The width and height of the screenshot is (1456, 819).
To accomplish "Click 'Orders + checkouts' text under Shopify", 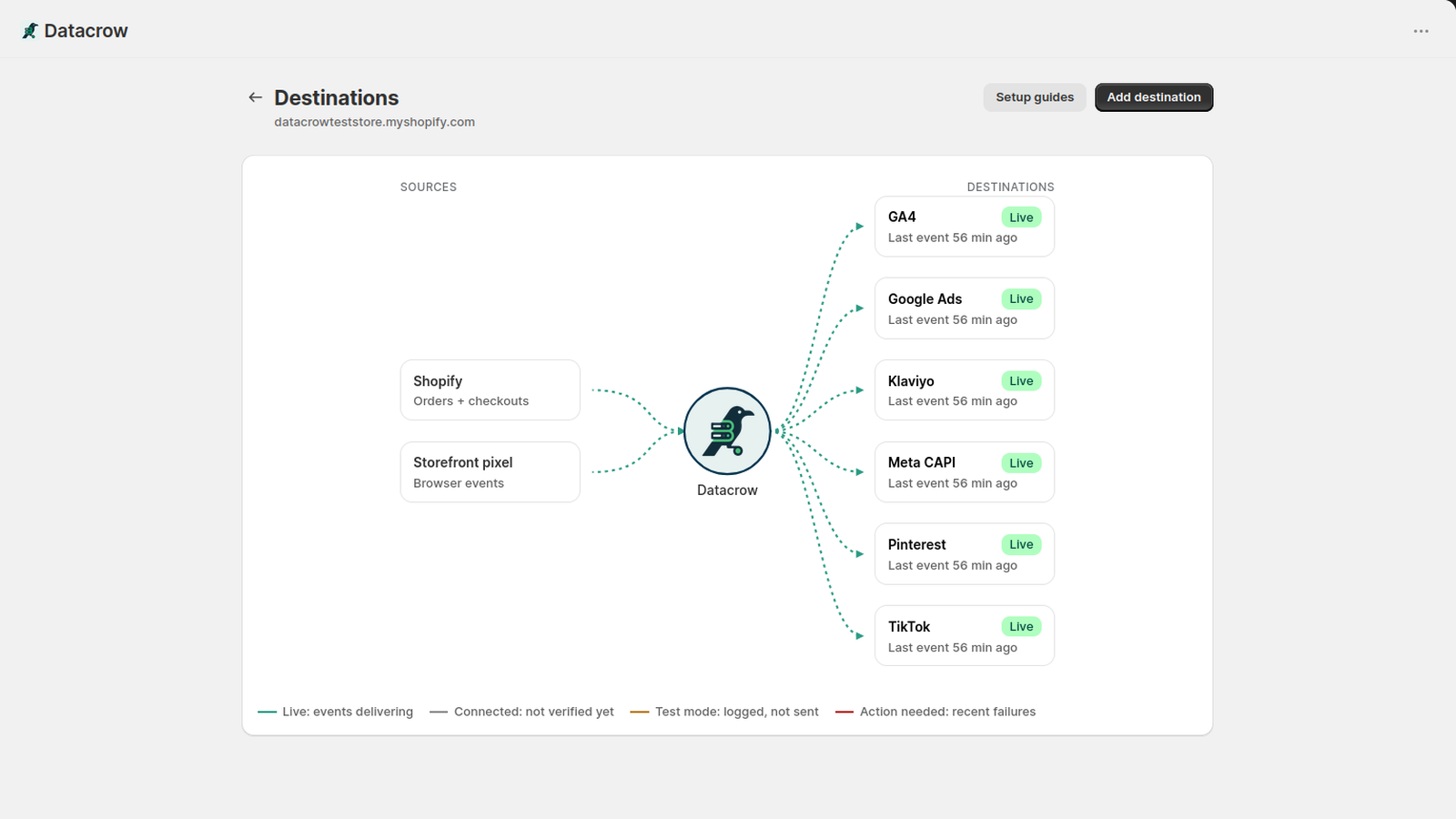I will click(x=471, y=401).
